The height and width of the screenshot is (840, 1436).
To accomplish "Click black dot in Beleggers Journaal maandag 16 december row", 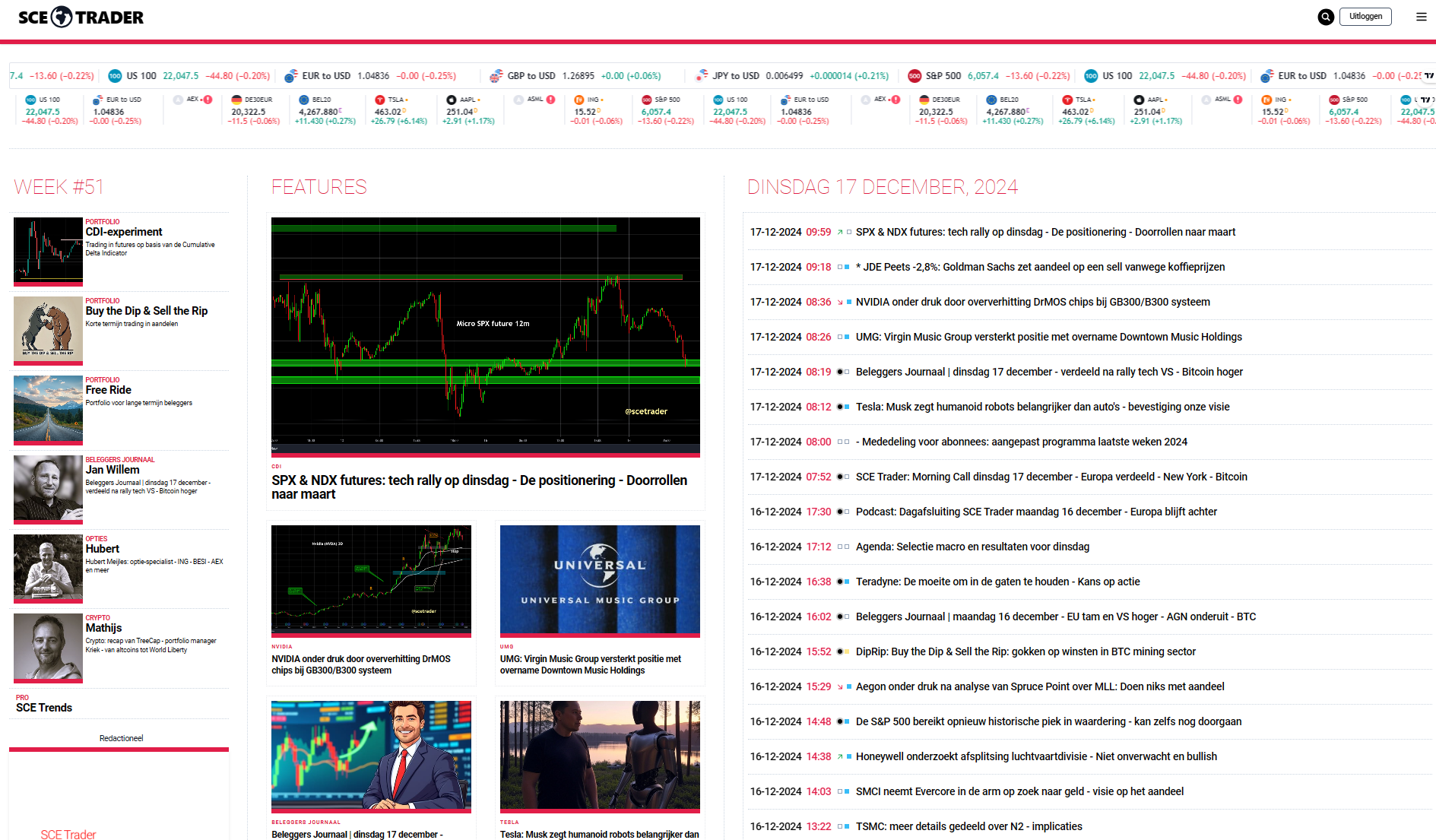I will point(840,617).
